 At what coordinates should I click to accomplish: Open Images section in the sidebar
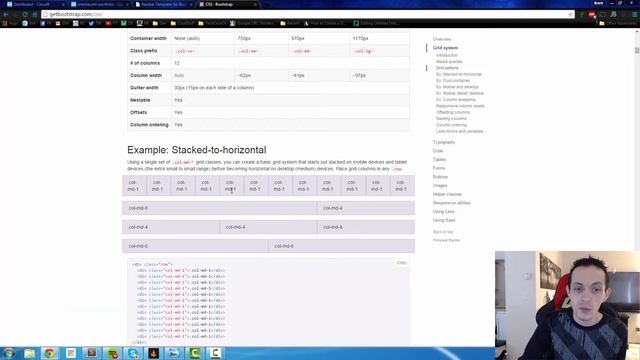(x=440, y=186)
